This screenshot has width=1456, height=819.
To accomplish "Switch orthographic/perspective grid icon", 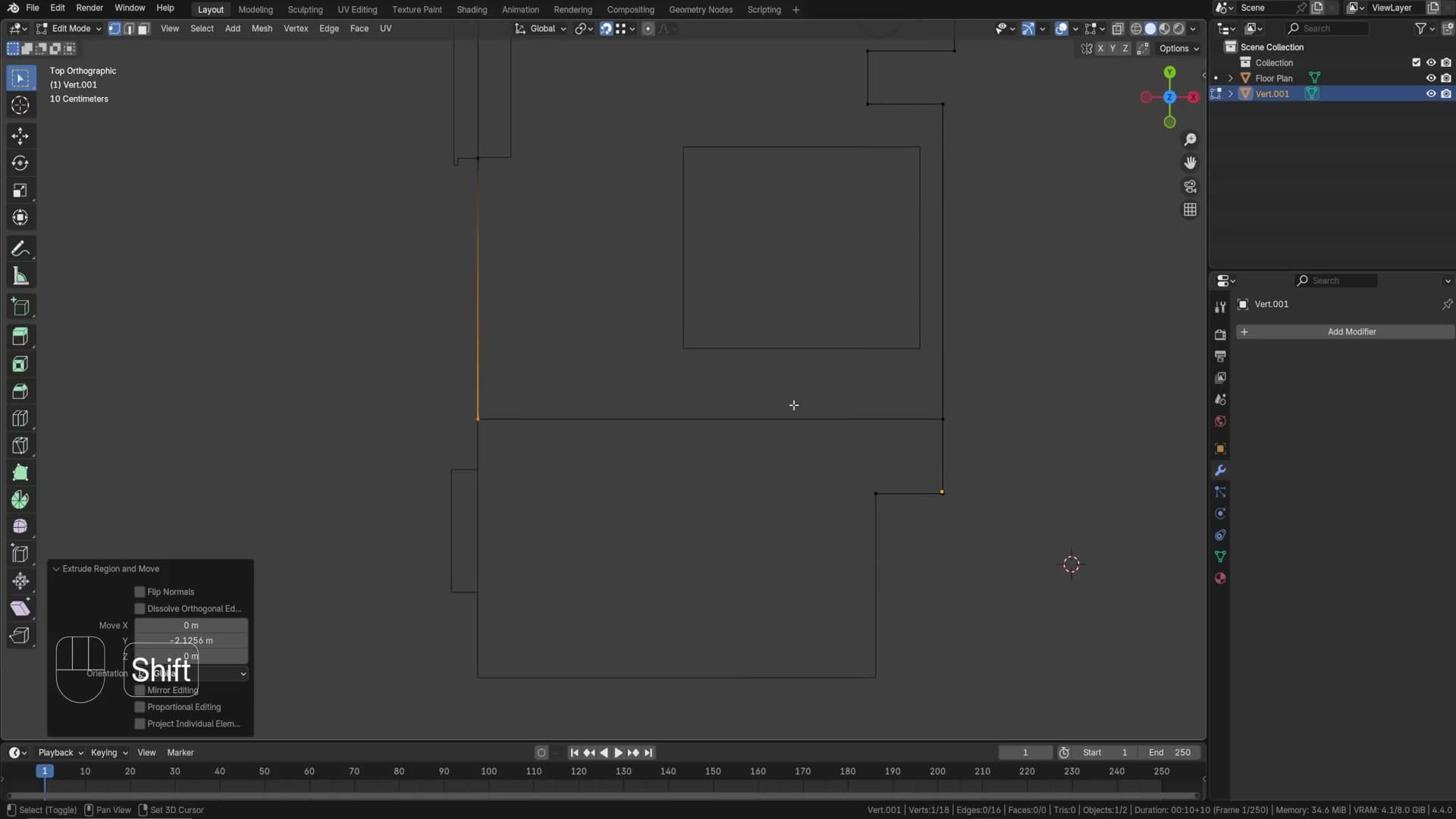I will 1190,210.
